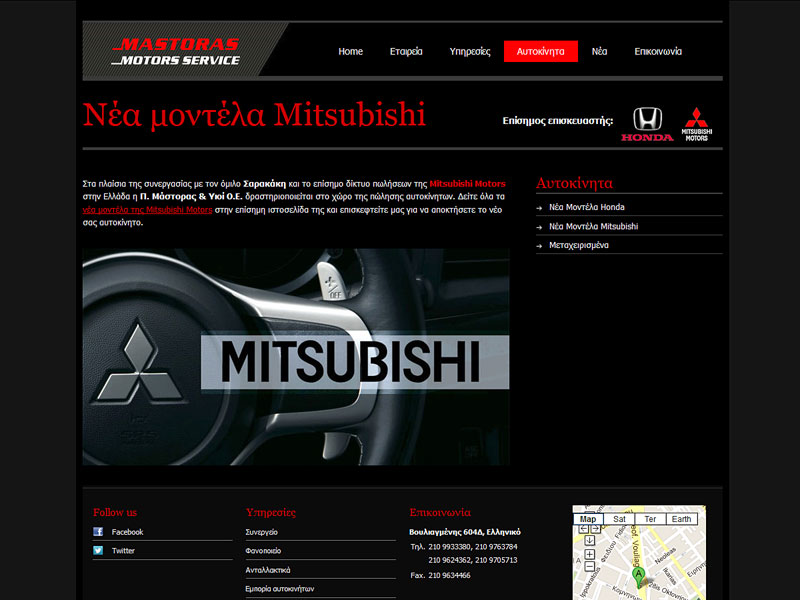The image size is (800, 600).
Task: Open sidebar link Μεταχειρισμένα
Action: pyautogui.click(x=579, y=245)
